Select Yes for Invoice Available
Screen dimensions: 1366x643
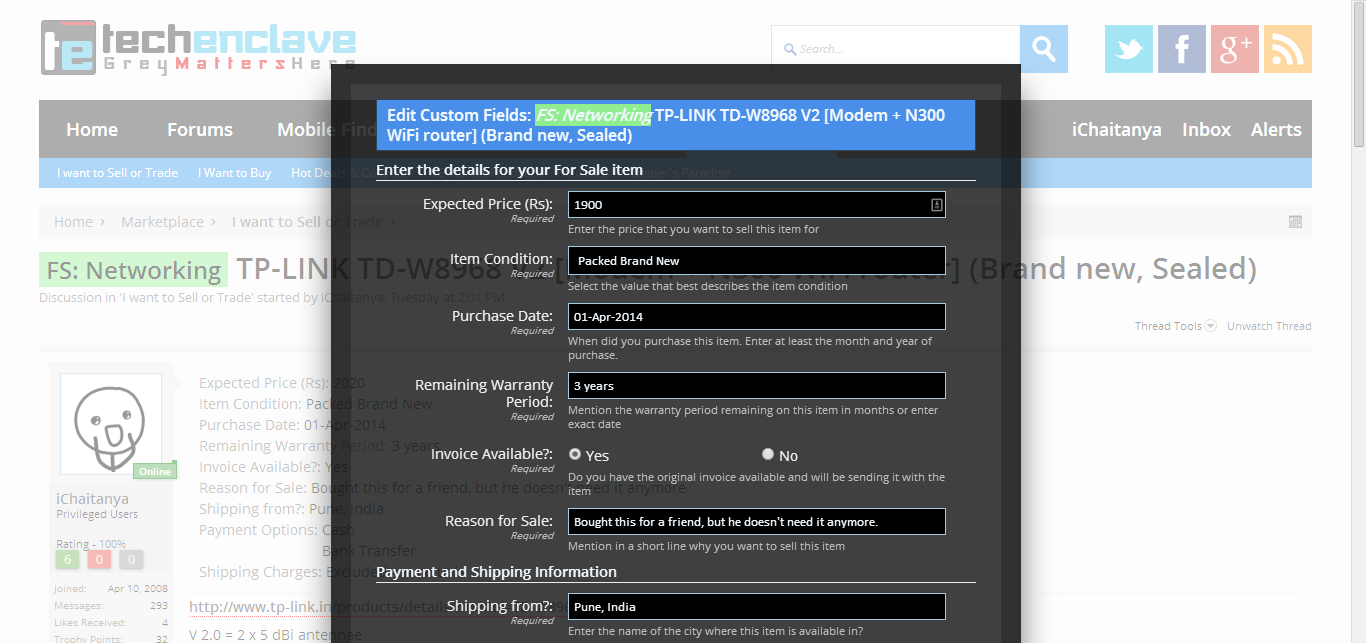(x=575, y=454)
